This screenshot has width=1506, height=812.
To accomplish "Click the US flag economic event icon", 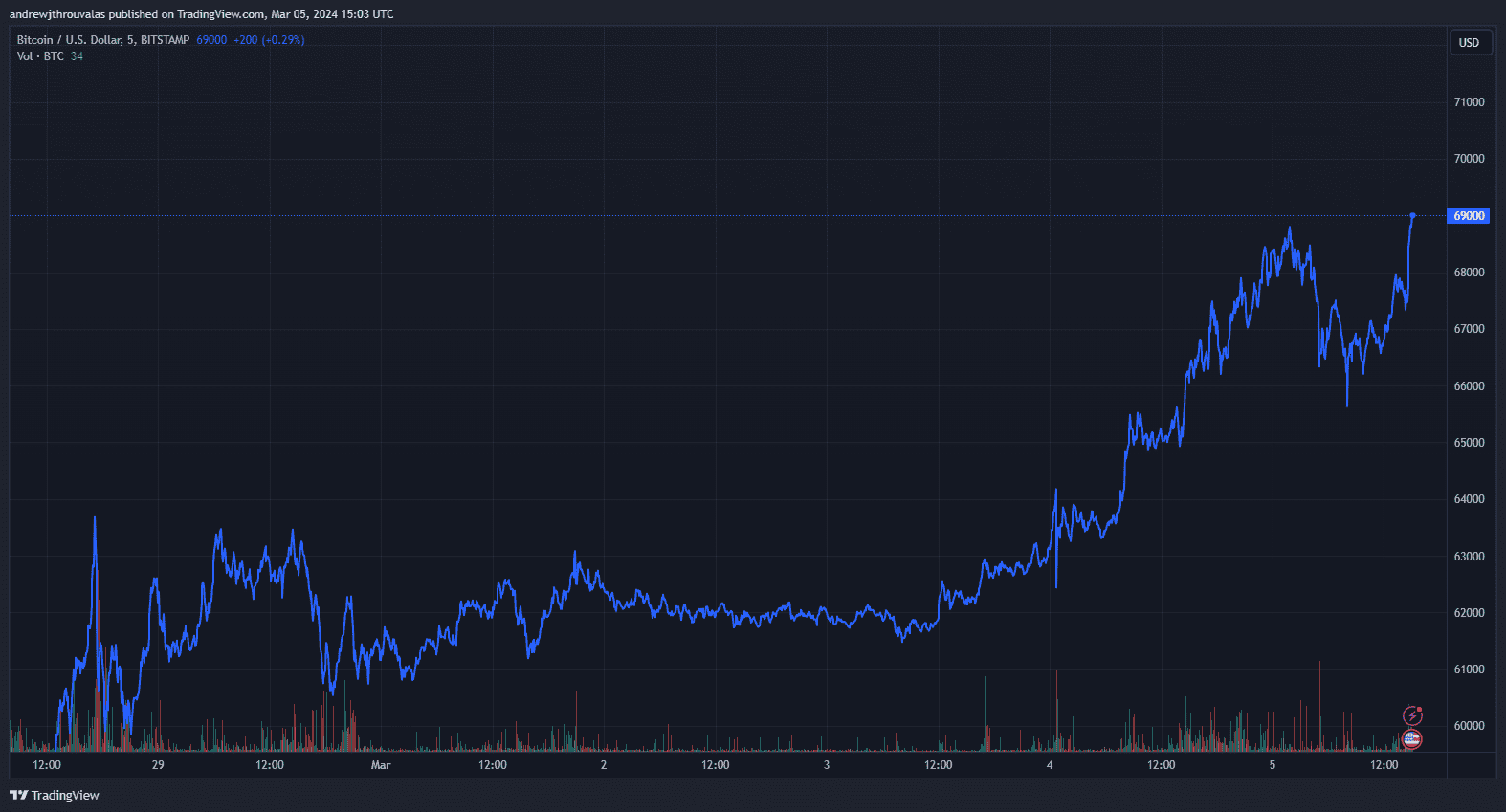I will (1411, 739).
